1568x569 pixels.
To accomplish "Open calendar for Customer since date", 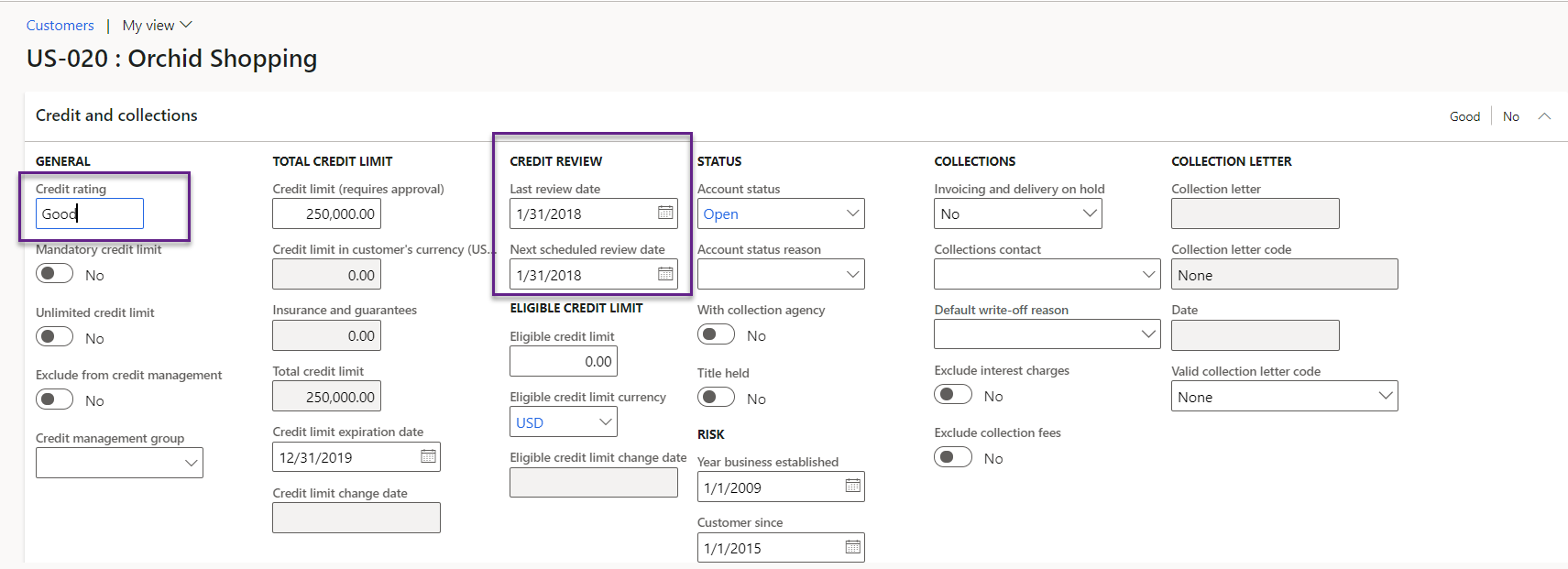I will [852, 547].
